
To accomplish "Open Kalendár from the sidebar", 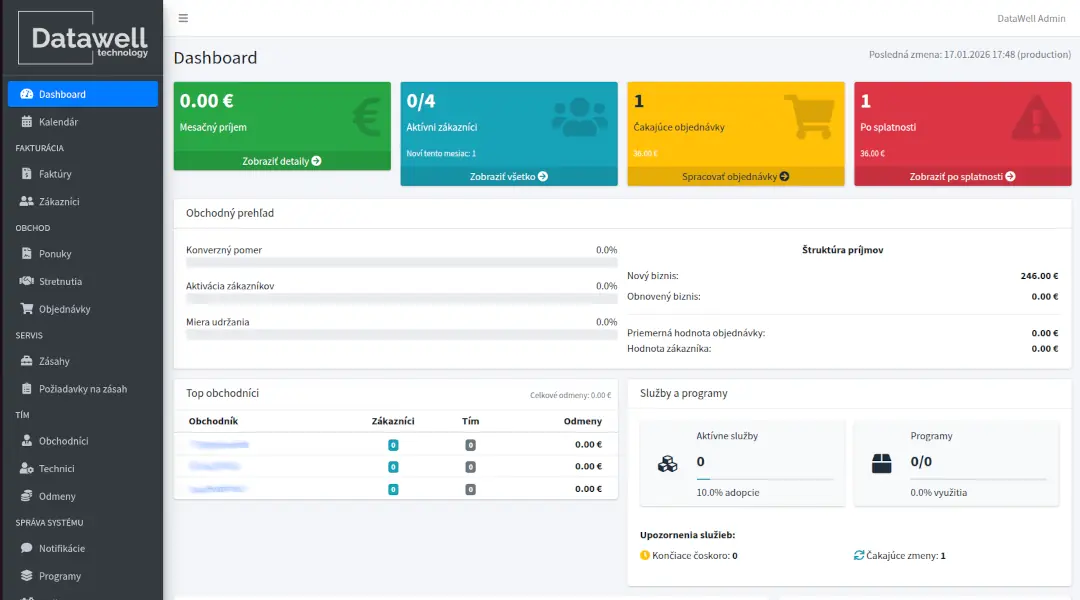I will (x=58, y=122).
